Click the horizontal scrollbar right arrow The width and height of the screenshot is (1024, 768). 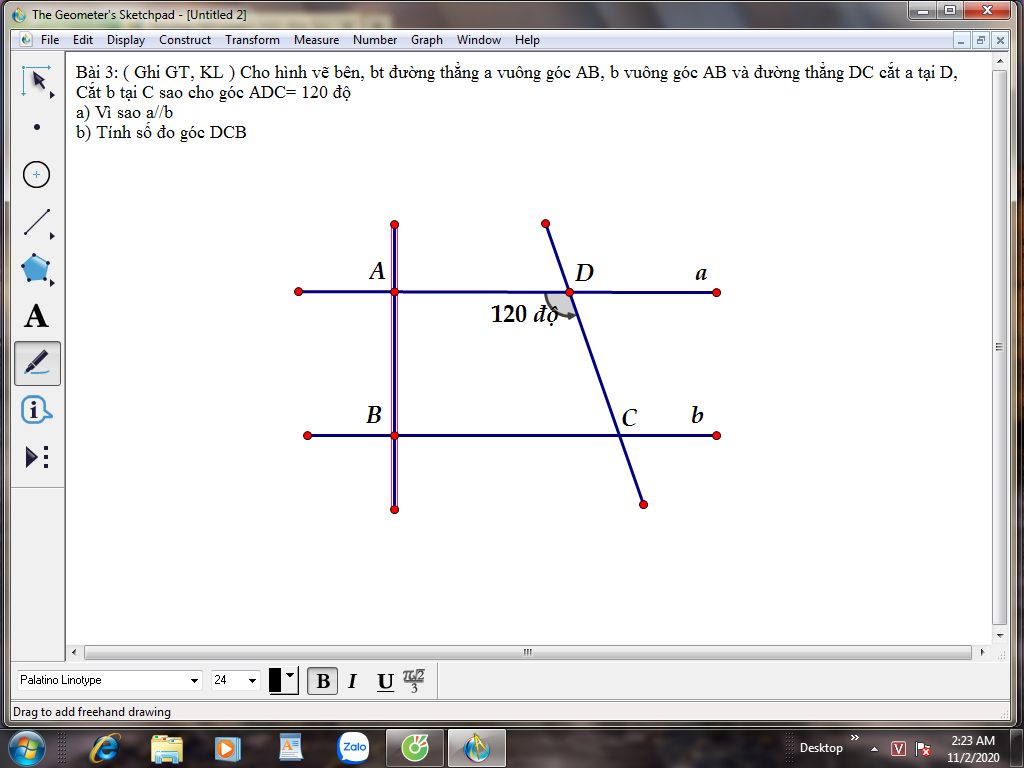983,652
